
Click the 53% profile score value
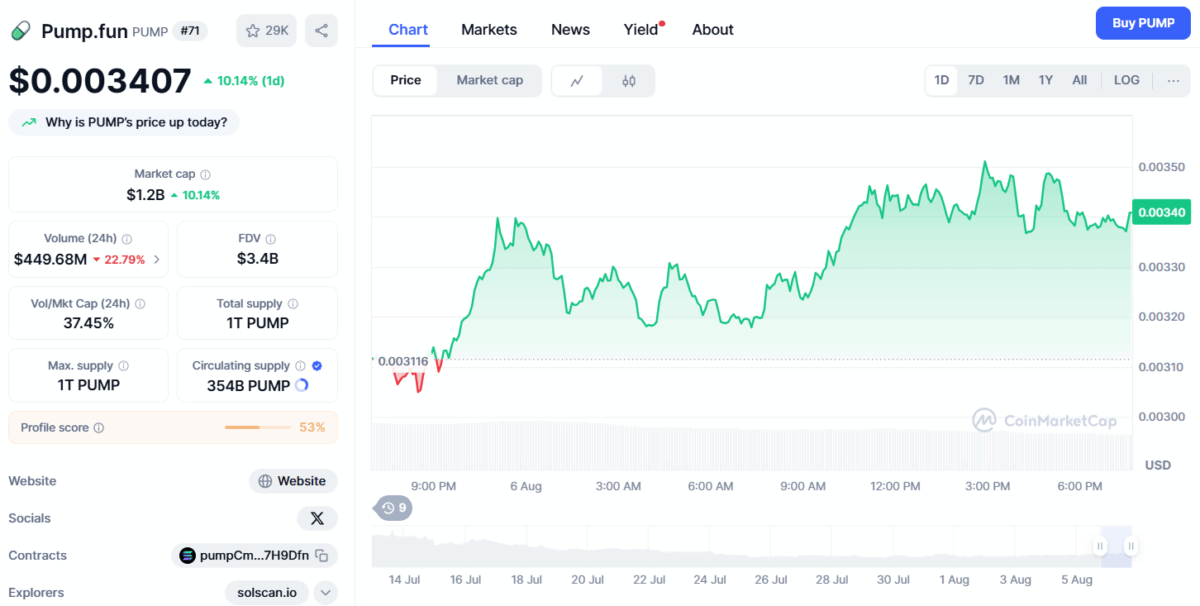(312, 428)
